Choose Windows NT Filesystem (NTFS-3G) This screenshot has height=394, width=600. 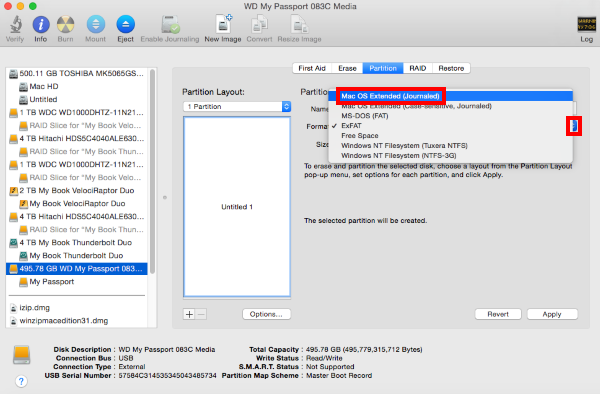451,156
